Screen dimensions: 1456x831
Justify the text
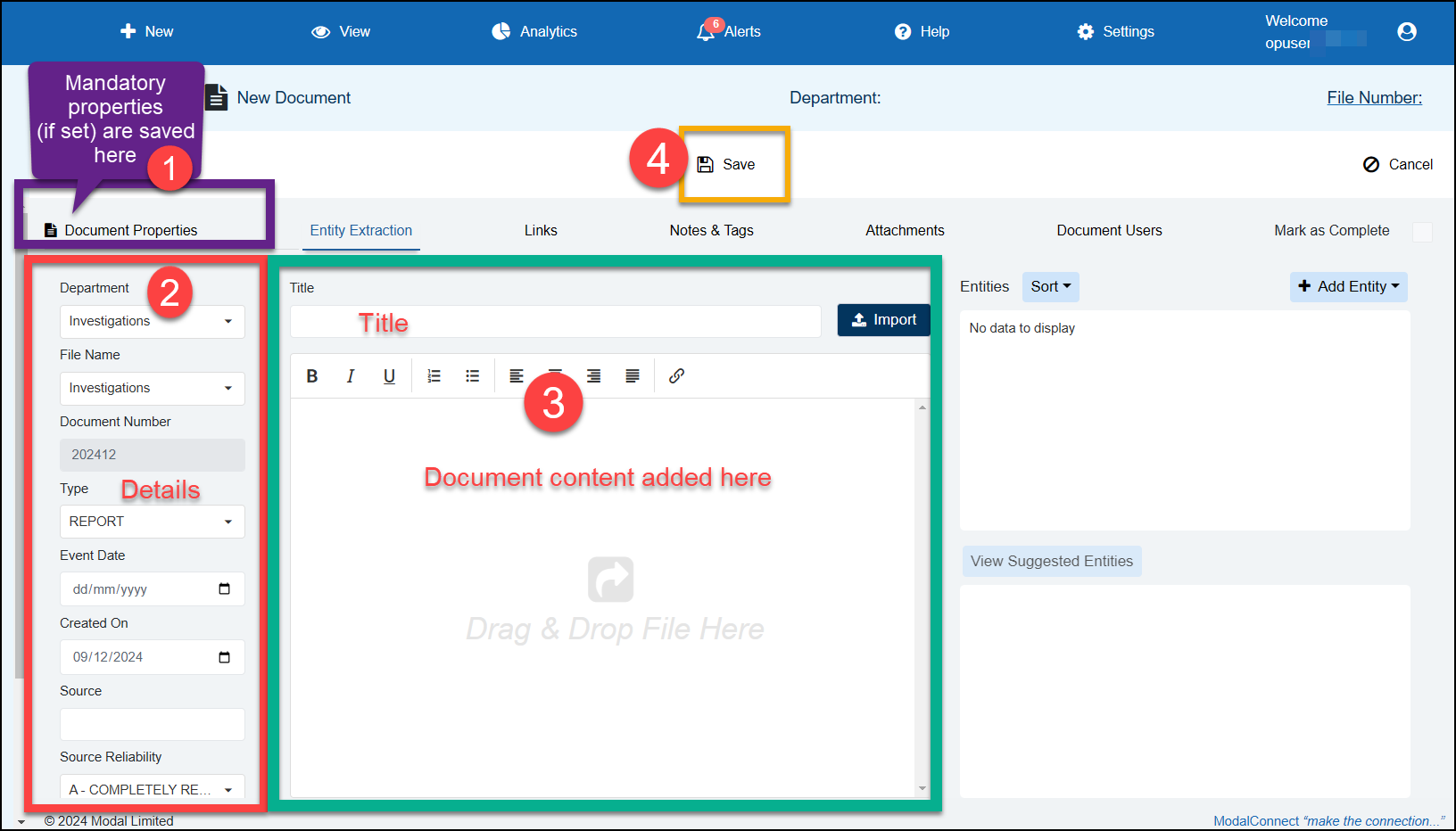point(633,376)
